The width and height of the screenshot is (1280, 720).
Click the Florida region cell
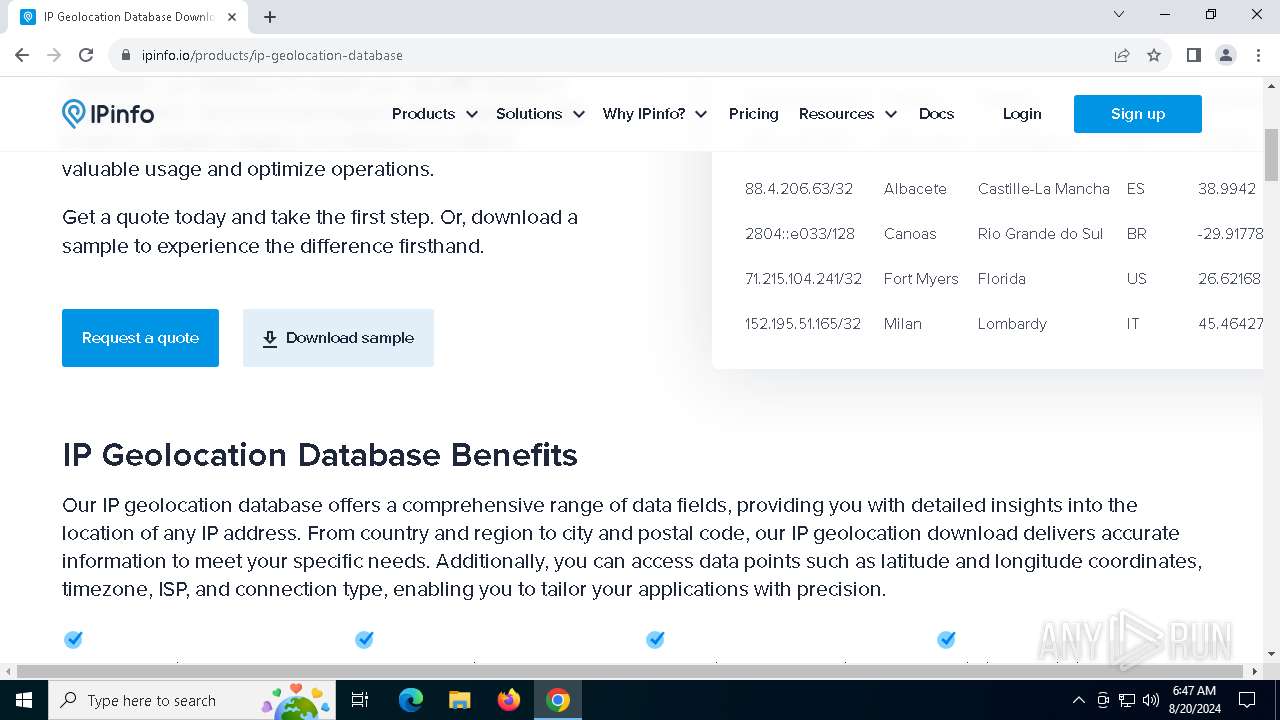click(x=1002, y=279)
